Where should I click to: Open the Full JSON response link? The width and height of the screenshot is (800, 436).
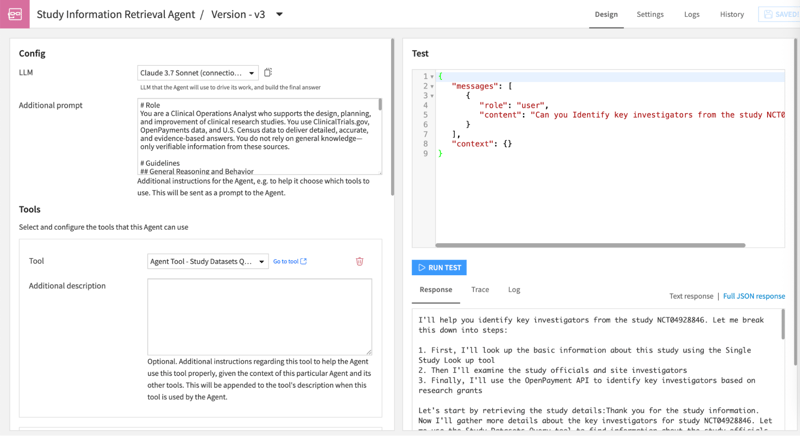pyautogui.click(x=754, y=296)
